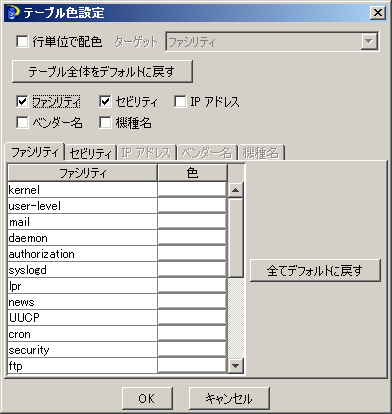Viewport: 392px width, 414px height.
Task: Select the UUCP row
Action: click(x=82, y=318)
